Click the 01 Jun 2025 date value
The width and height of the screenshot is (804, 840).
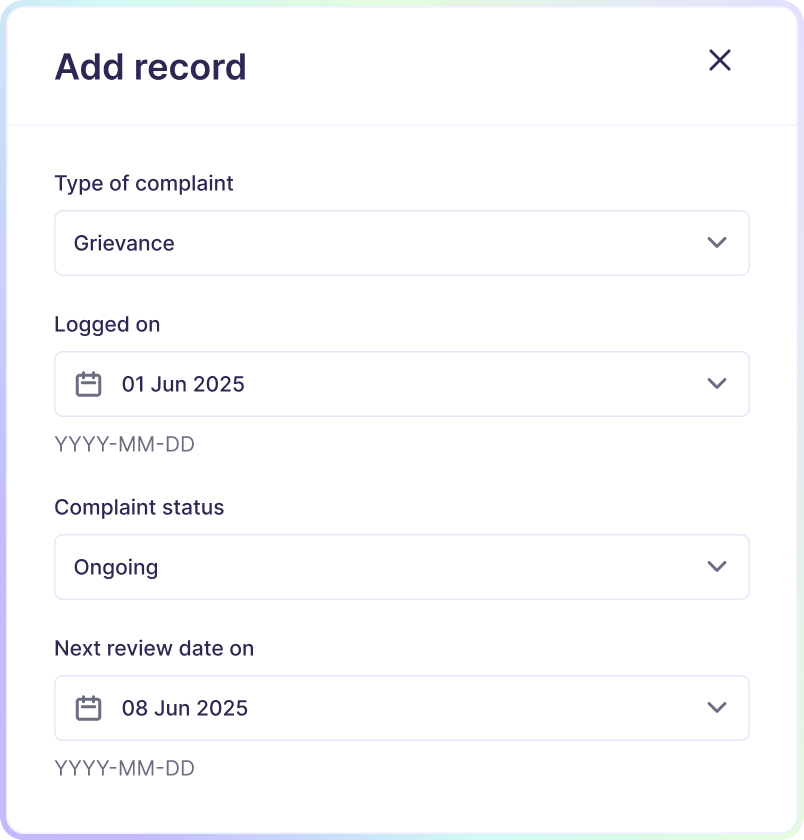pos(183,384)
